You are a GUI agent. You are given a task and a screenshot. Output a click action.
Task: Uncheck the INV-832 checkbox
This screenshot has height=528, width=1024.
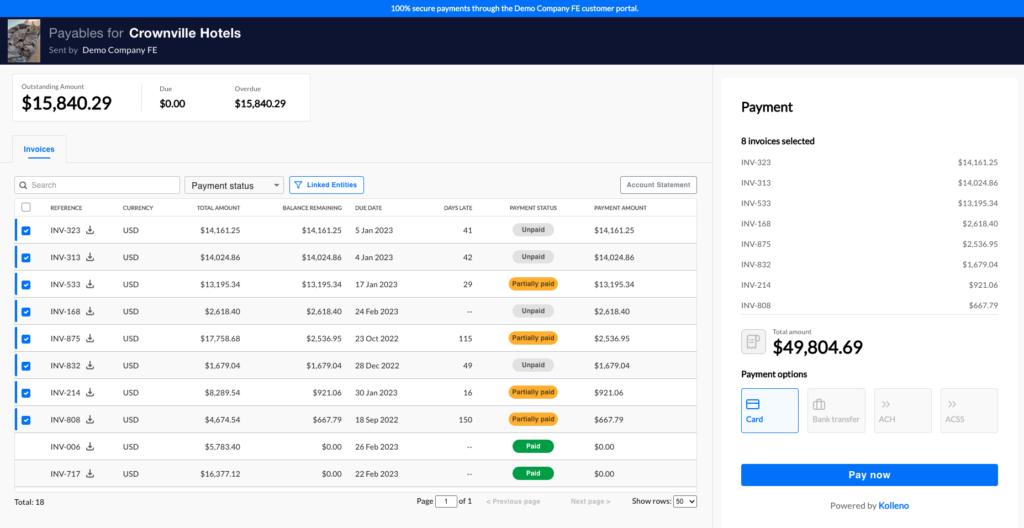pos(26,366)
